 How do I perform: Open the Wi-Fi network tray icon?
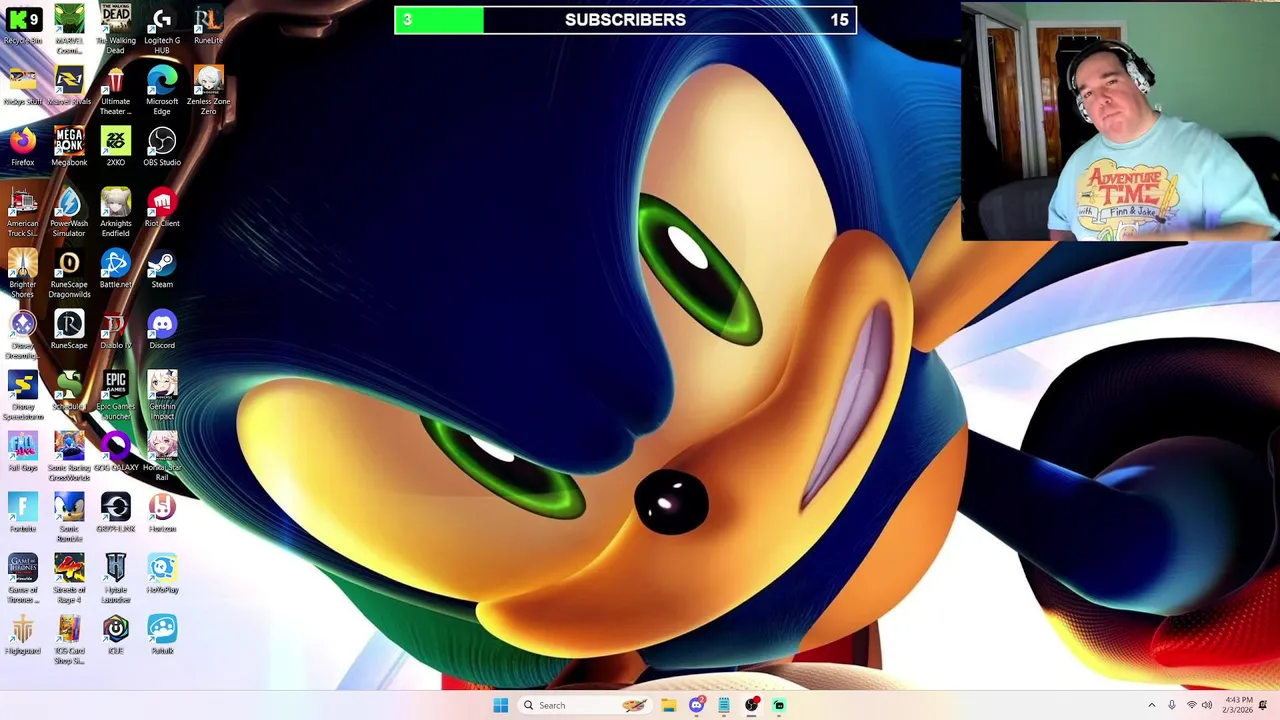point(1191,705)
